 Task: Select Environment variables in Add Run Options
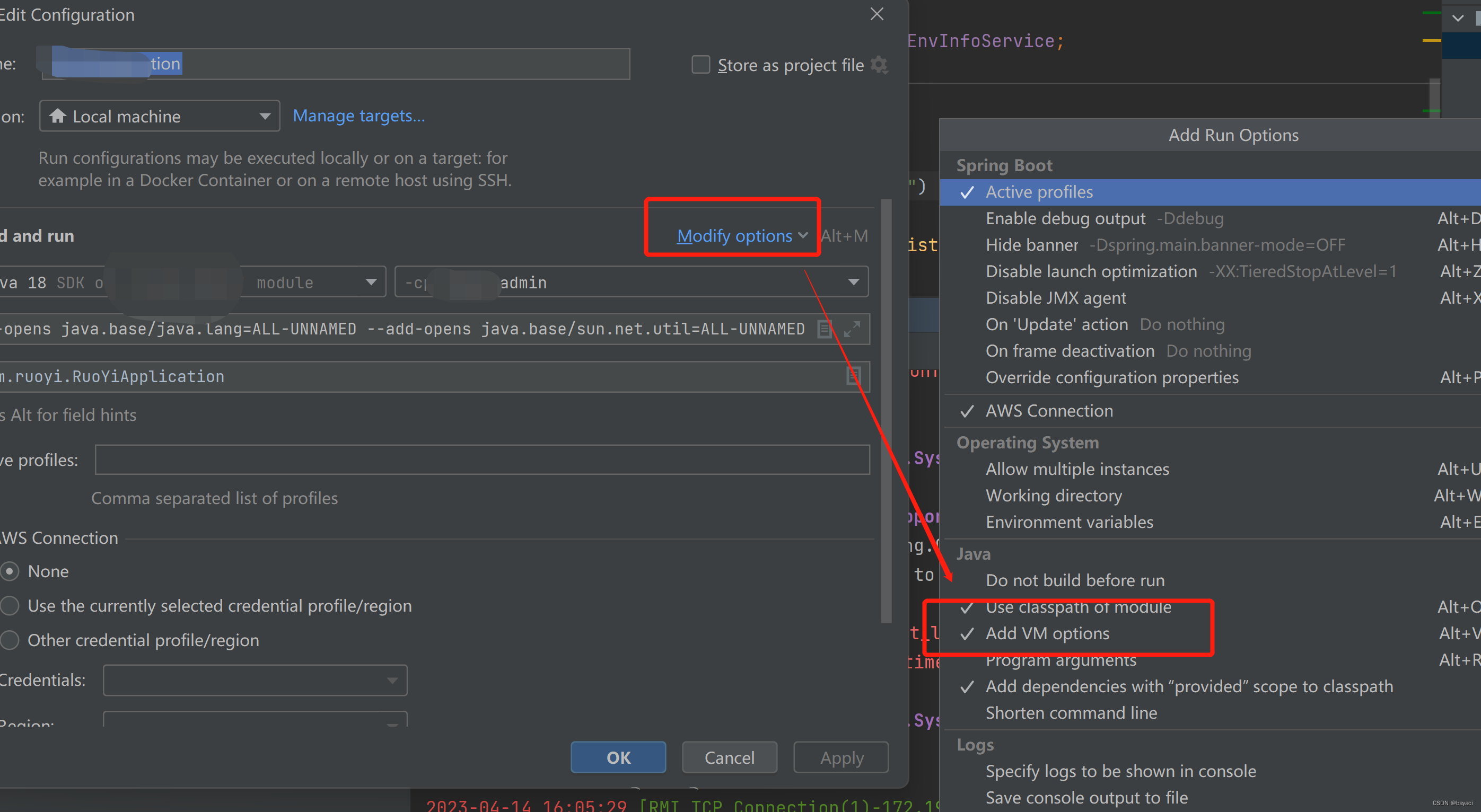pyautogui.click(x=1069, y=522)
